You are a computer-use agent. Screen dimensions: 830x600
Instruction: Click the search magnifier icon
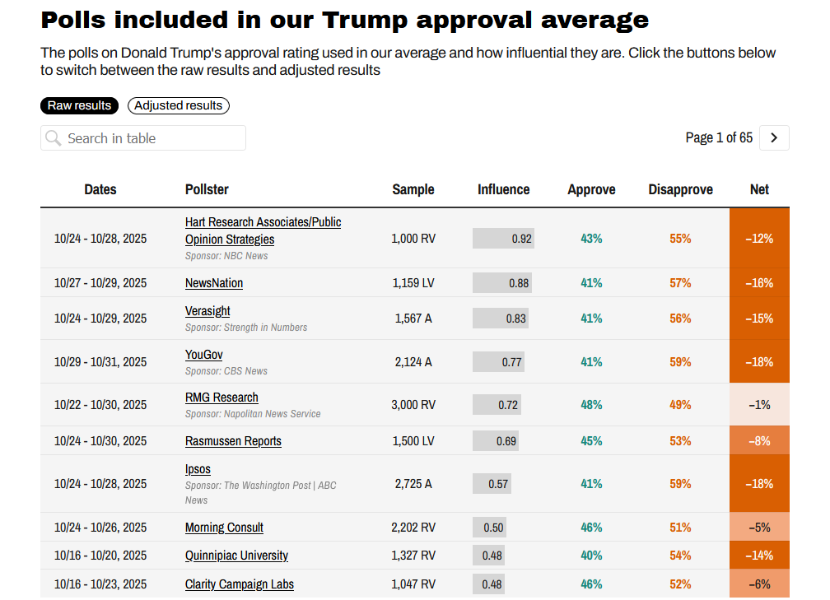click(x=53, y=138)
